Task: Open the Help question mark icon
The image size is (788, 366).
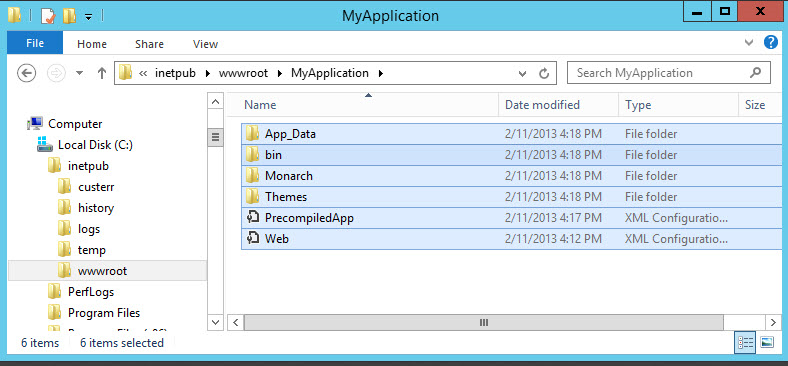Action: [771, 42]
